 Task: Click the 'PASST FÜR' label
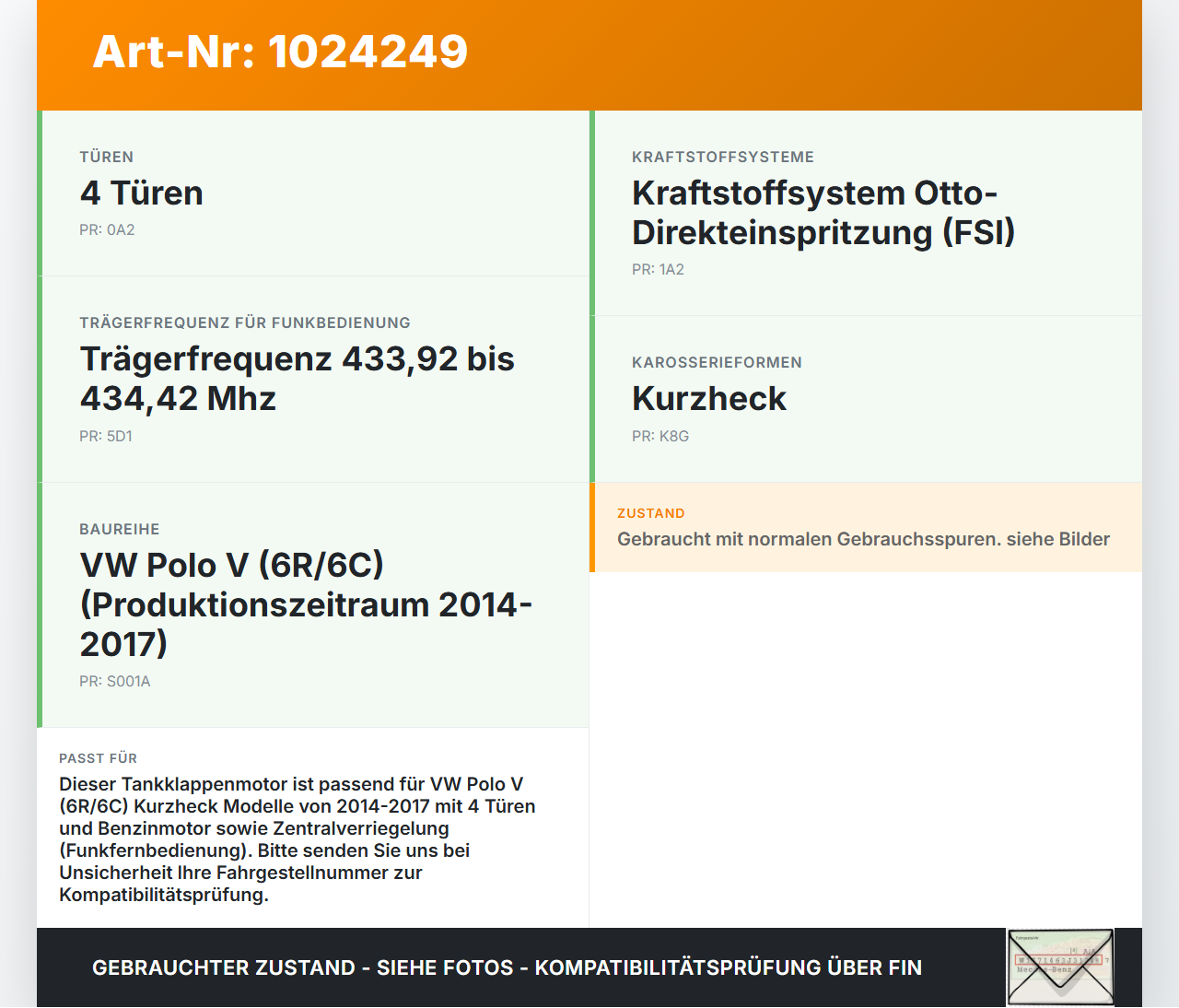(99, 758)
